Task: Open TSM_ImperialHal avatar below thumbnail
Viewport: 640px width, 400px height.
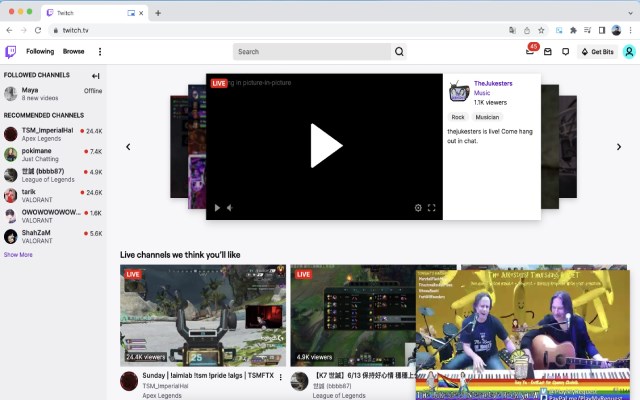Action: click(x=129, y=381)
